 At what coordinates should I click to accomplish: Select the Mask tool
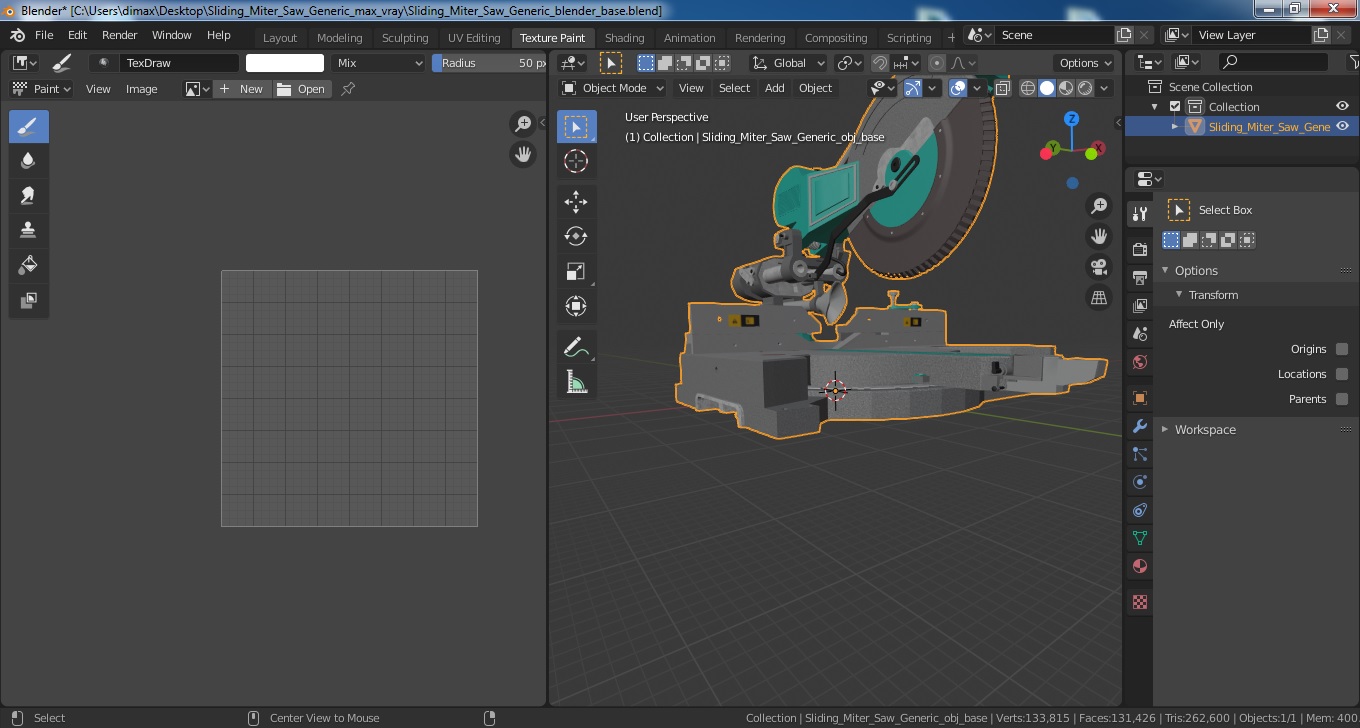[29, 300]
